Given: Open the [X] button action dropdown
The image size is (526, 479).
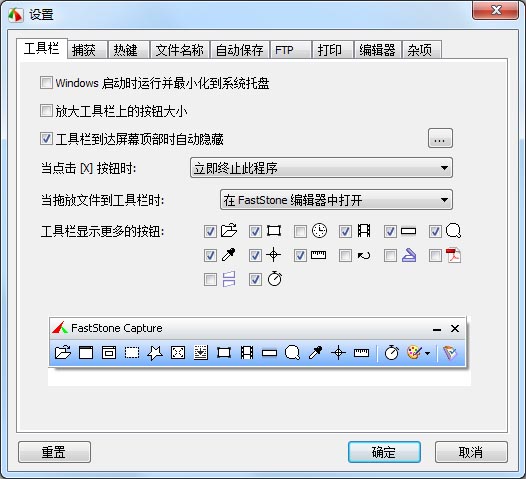Looking at the screenshot, I should [x=321, y=168].
